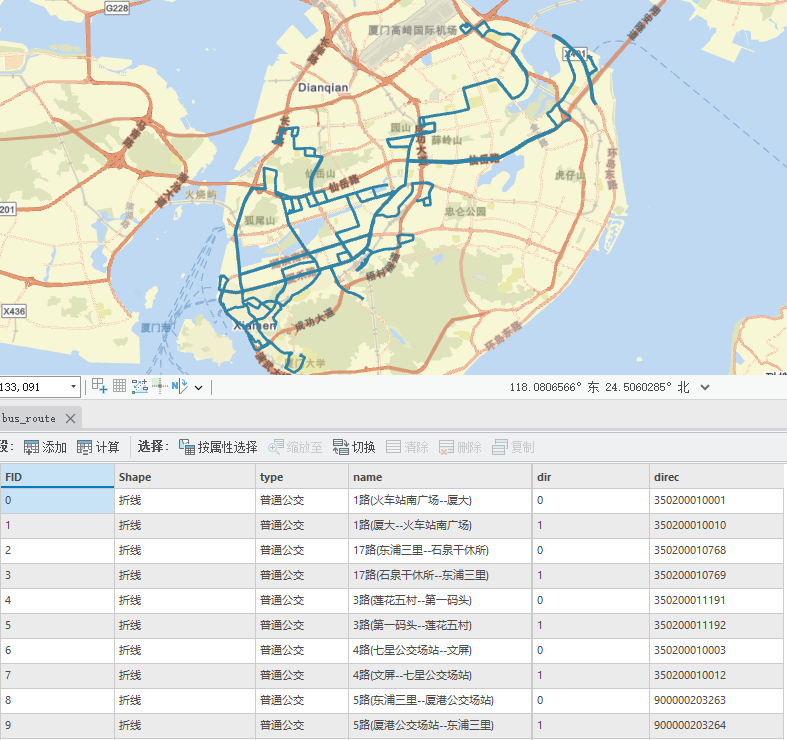Select the direc column header
Image resolution: width=787 pixels, height=740 pixels.
click(716, 476)
